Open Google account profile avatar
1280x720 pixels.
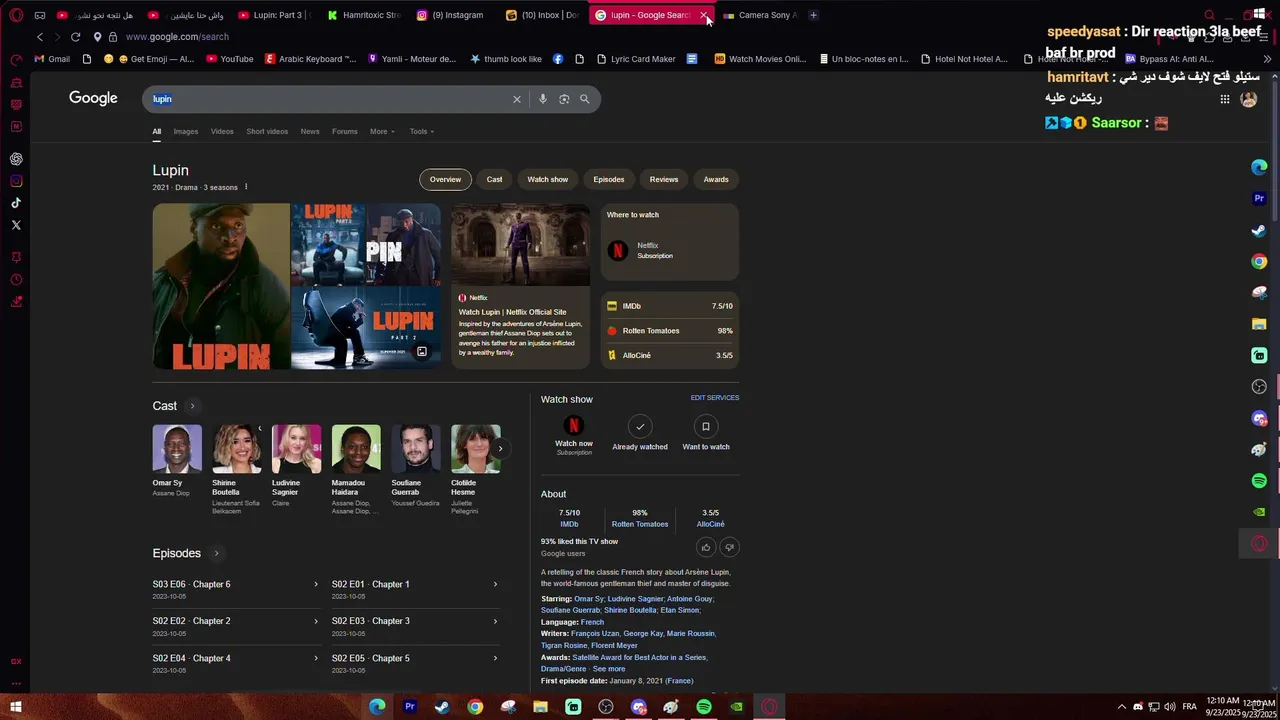click(x=1248, y=99)
